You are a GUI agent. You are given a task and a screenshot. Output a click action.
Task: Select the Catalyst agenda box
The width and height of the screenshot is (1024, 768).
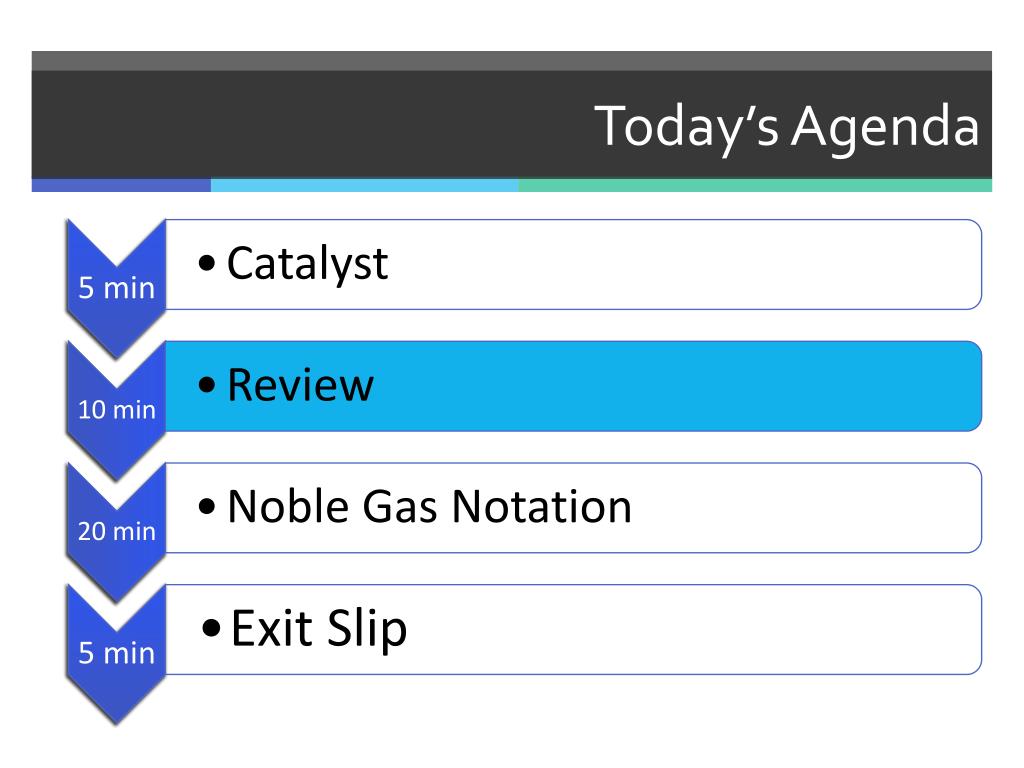[x=573, y=264]
